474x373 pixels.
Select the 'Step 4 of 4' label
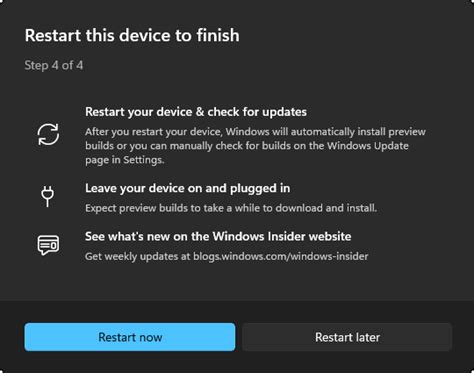[54, 65]
